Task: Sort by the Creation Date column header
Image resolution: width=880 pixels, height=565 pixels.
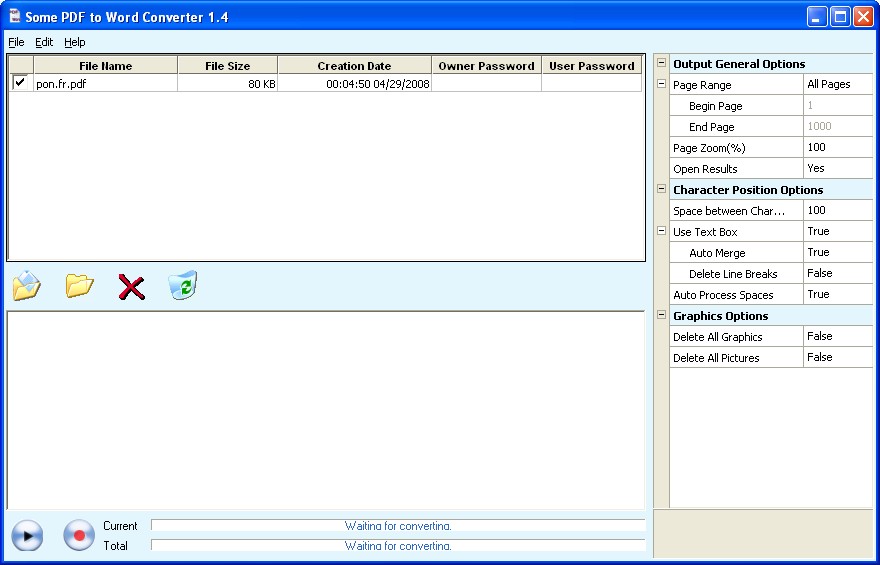Action: [354, 66]
